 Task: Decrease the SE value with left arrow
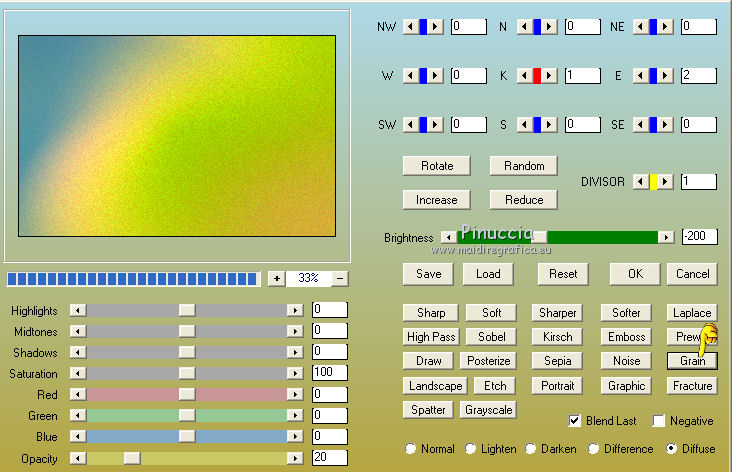[x=641, y=125]
